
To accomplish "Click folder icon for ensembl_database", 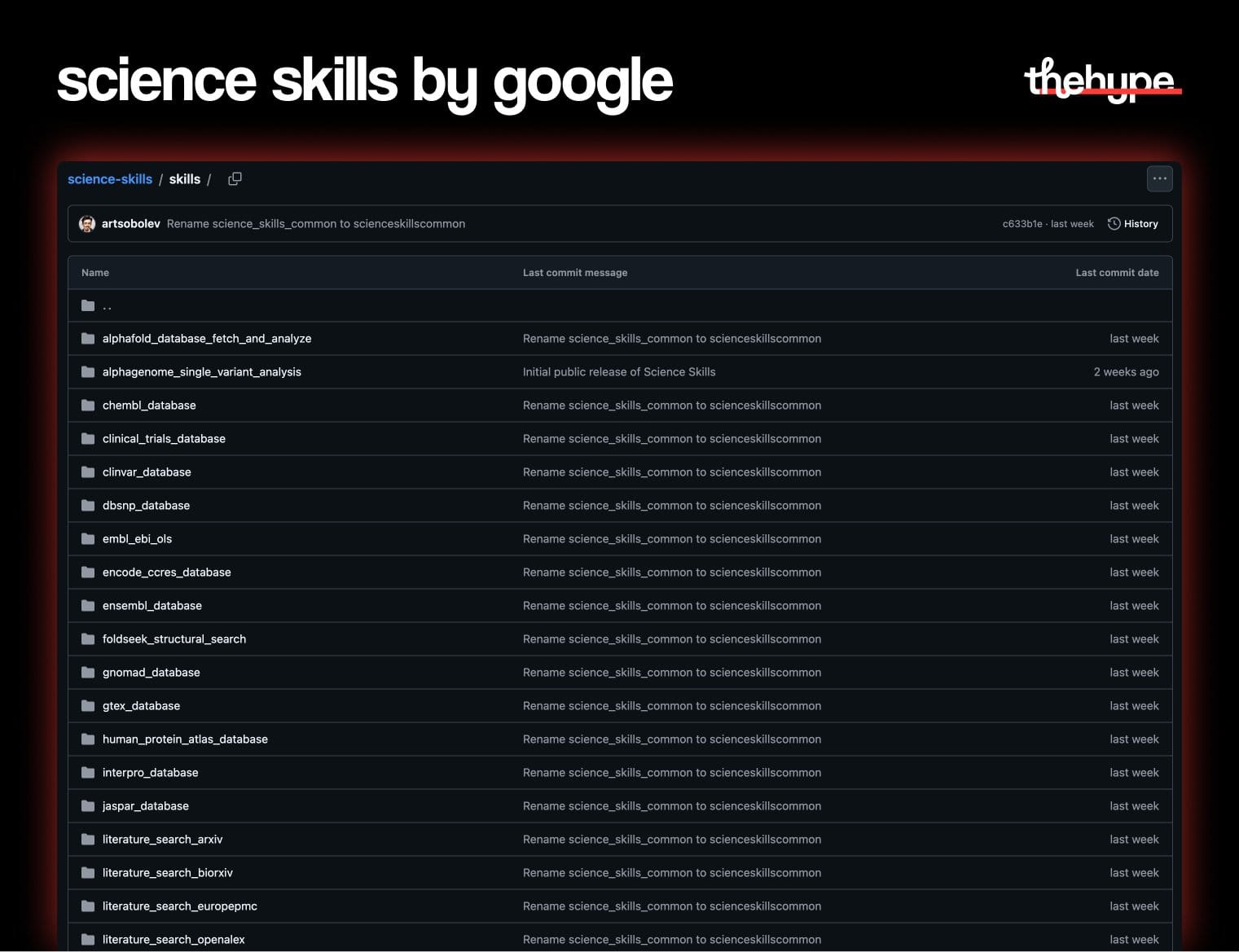I will (88, 606).
